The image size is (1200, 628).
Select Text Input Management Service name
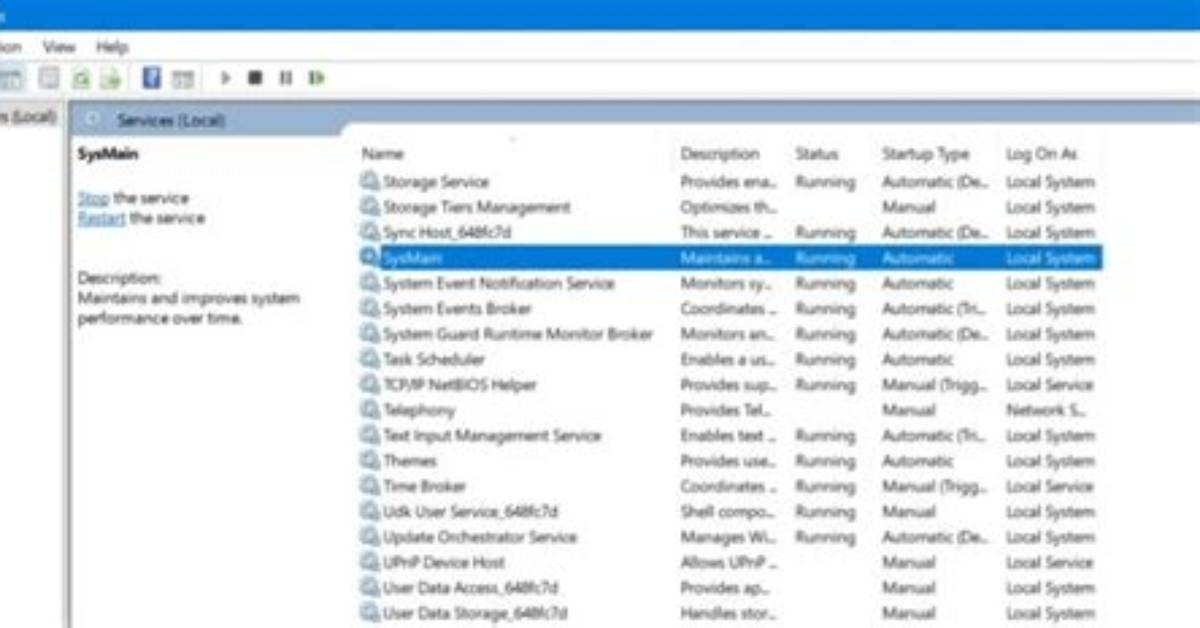pyautogui.click(x=492, y=436)
